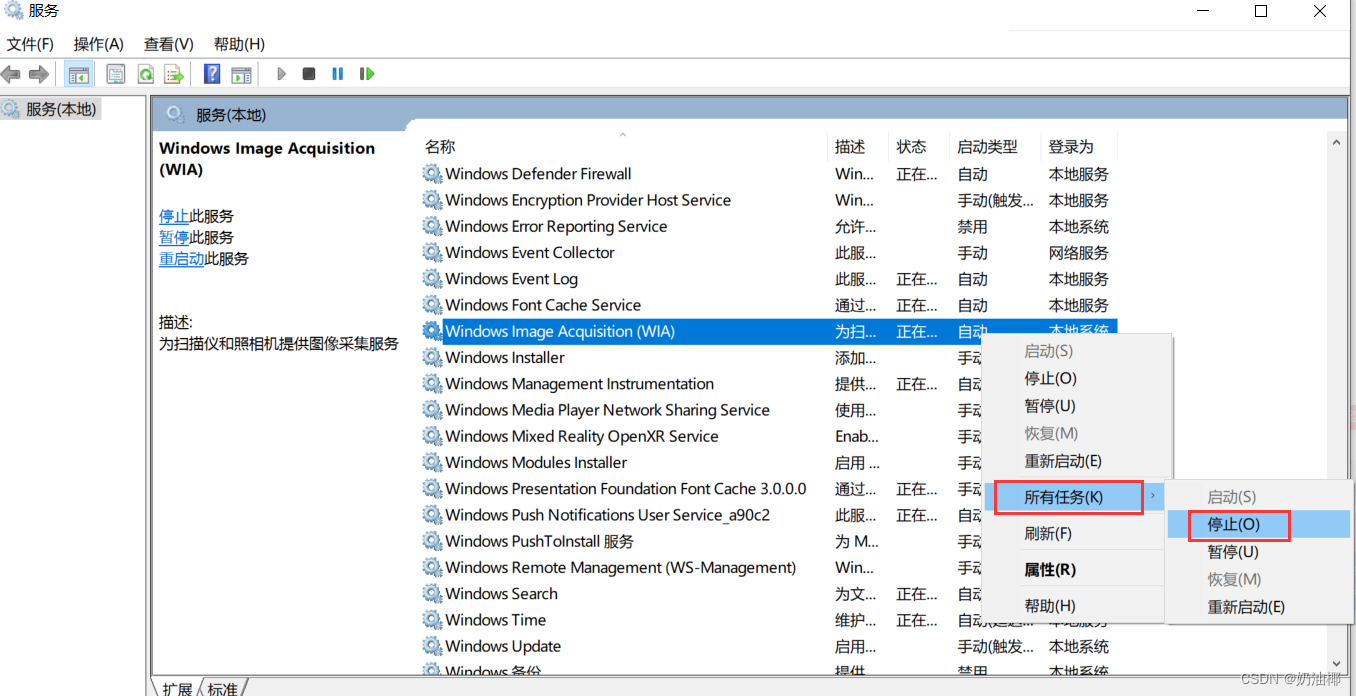Image resolution: width=1356 pixels, height=696 pixels.
Task: Click gear icon of Windows Event Log
Action: pos(432,279)
